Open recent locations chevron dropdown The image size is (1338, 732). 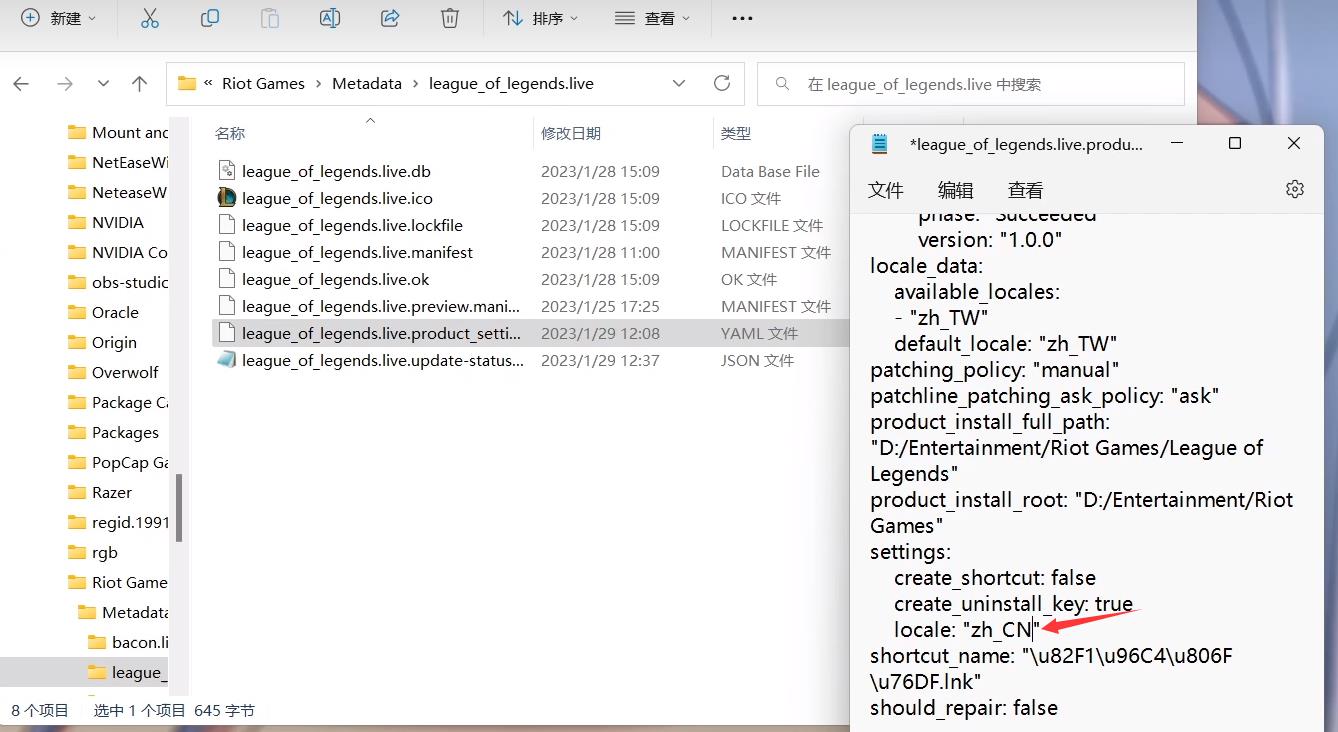point(103,84)
